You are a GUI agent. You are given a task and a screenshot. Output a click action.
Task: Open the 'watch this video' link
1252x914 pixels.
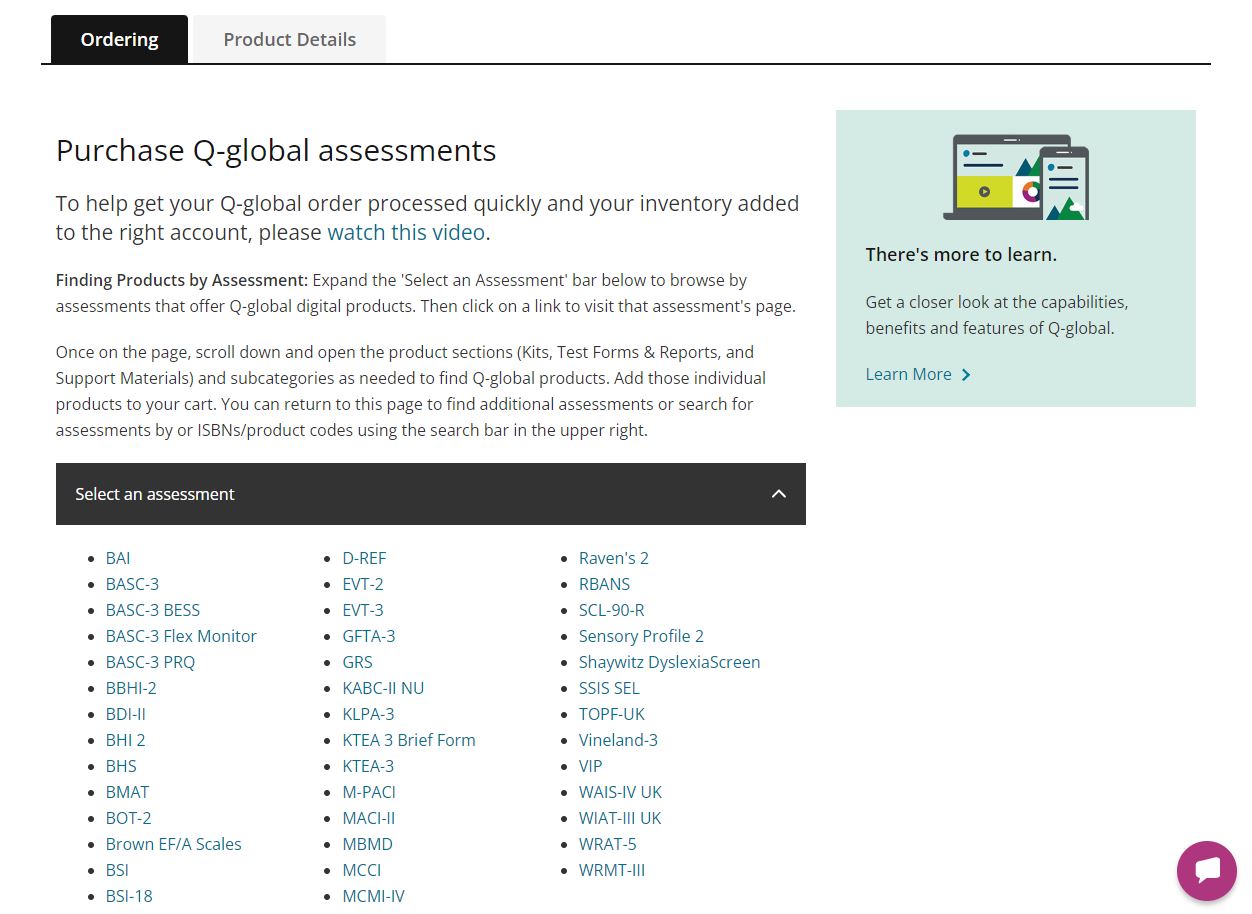click(x=406, y=233)
